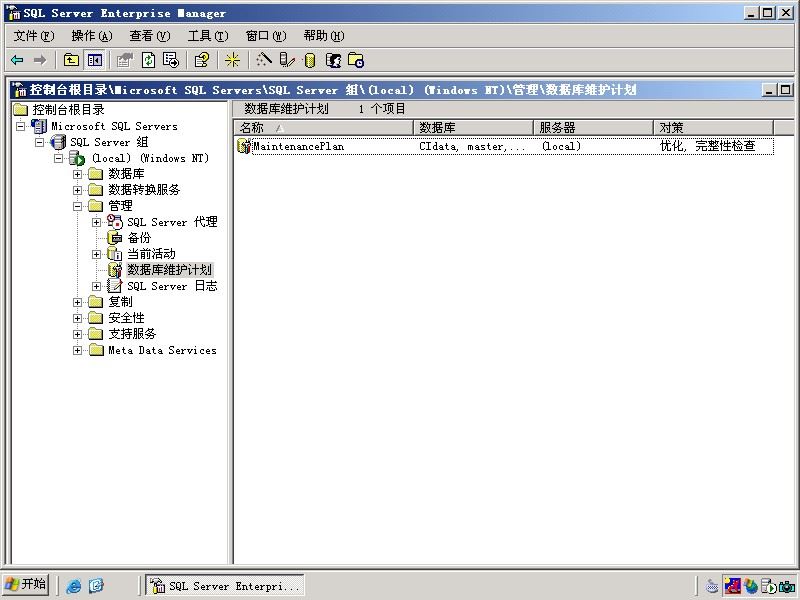800x600 pixels.
Task: Click the Back arrow toolbar icon
Action: click(x=17, y=60)
